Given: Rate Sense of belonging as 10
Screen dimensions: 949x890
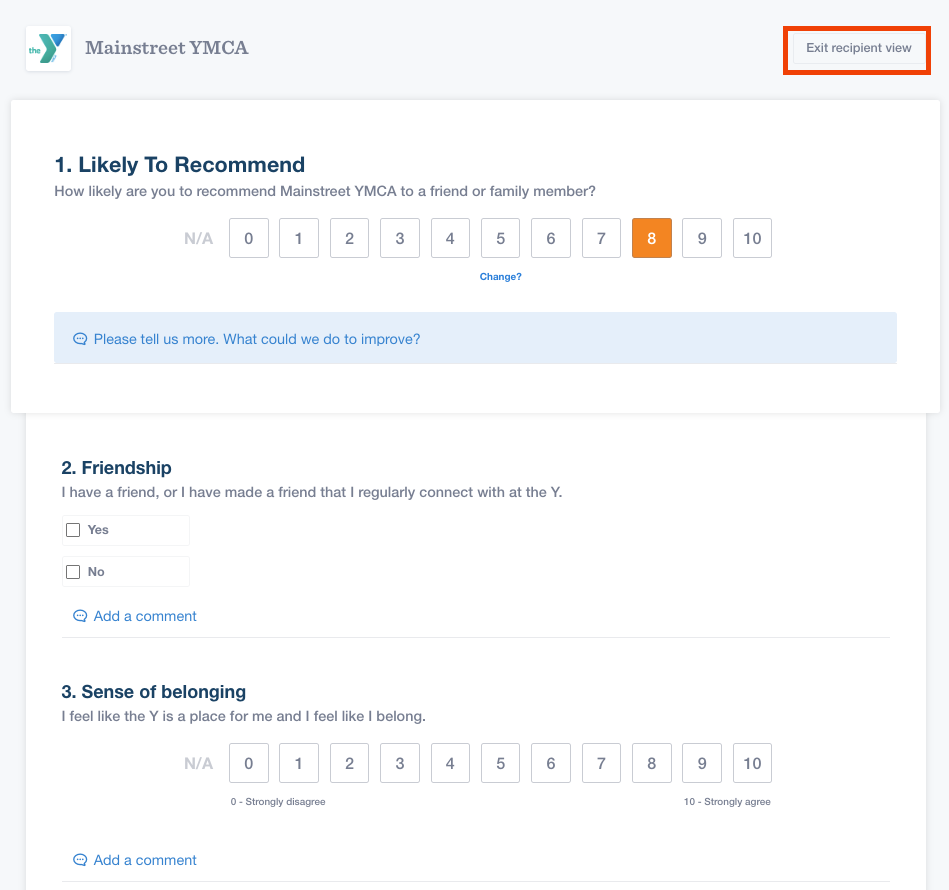Looking at the screenshot, I should [752, 763].
